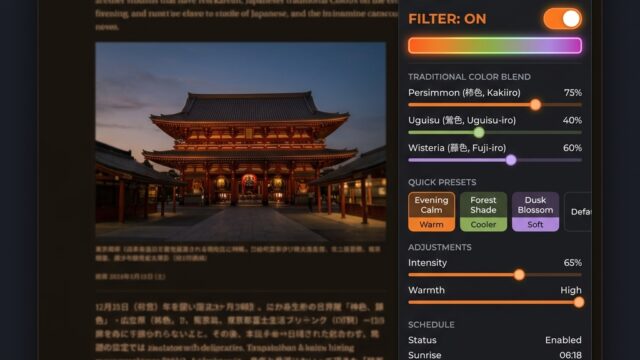Click the Uguisu-iro label
This screenshot has height=360, width=640.
[462, 120]
